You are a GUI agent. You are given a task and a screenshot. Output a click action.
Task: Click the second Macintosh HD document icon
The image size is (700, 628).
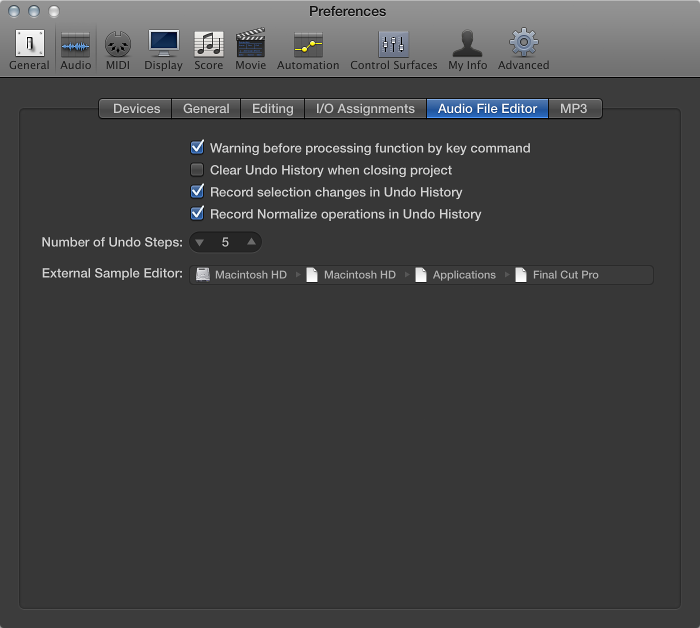(312, 274)
